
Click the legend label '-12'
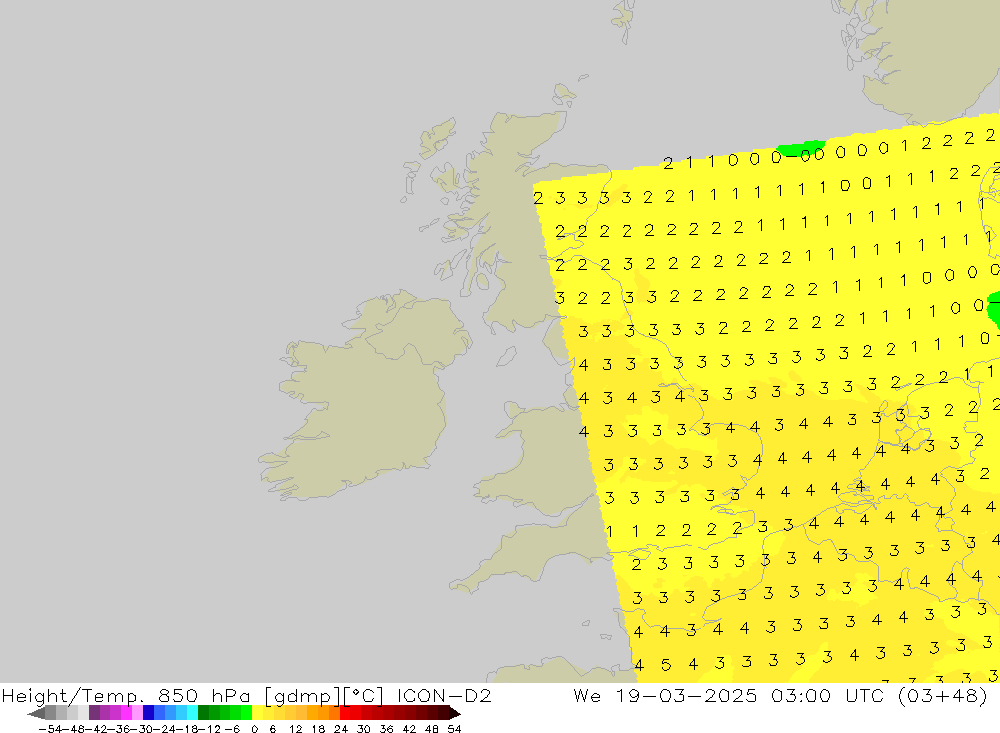pyautogui.click(x=209, y=729)
